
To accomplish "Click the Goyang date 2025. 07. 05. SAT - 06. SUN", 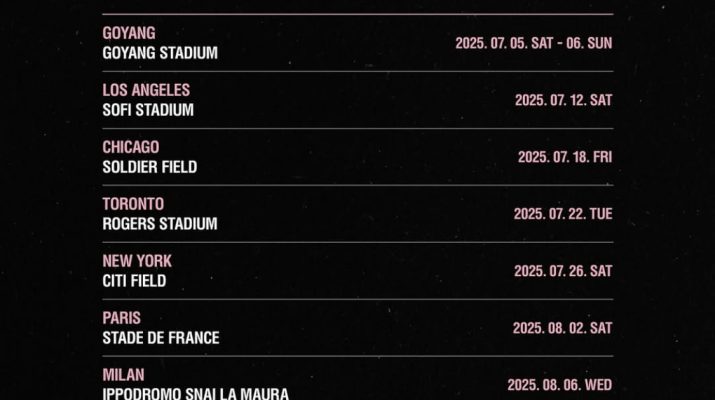I will [x=534, y=43].
